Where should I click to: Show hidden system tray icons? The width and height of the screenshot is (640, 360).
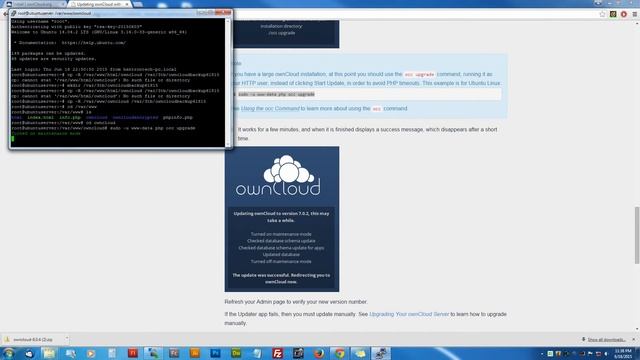[x=542, y=353]
